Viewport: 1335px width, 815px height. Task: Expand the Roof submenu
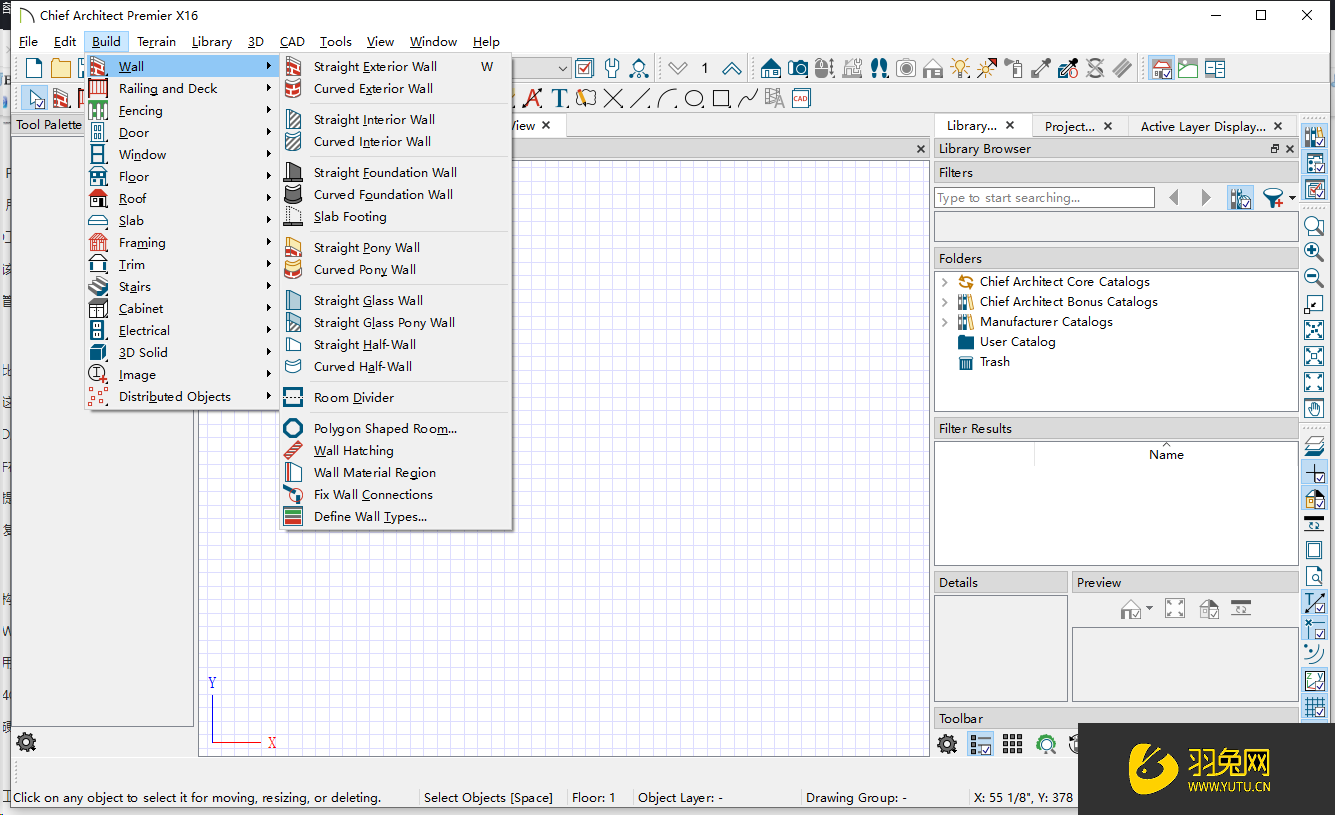pos(181,199)
